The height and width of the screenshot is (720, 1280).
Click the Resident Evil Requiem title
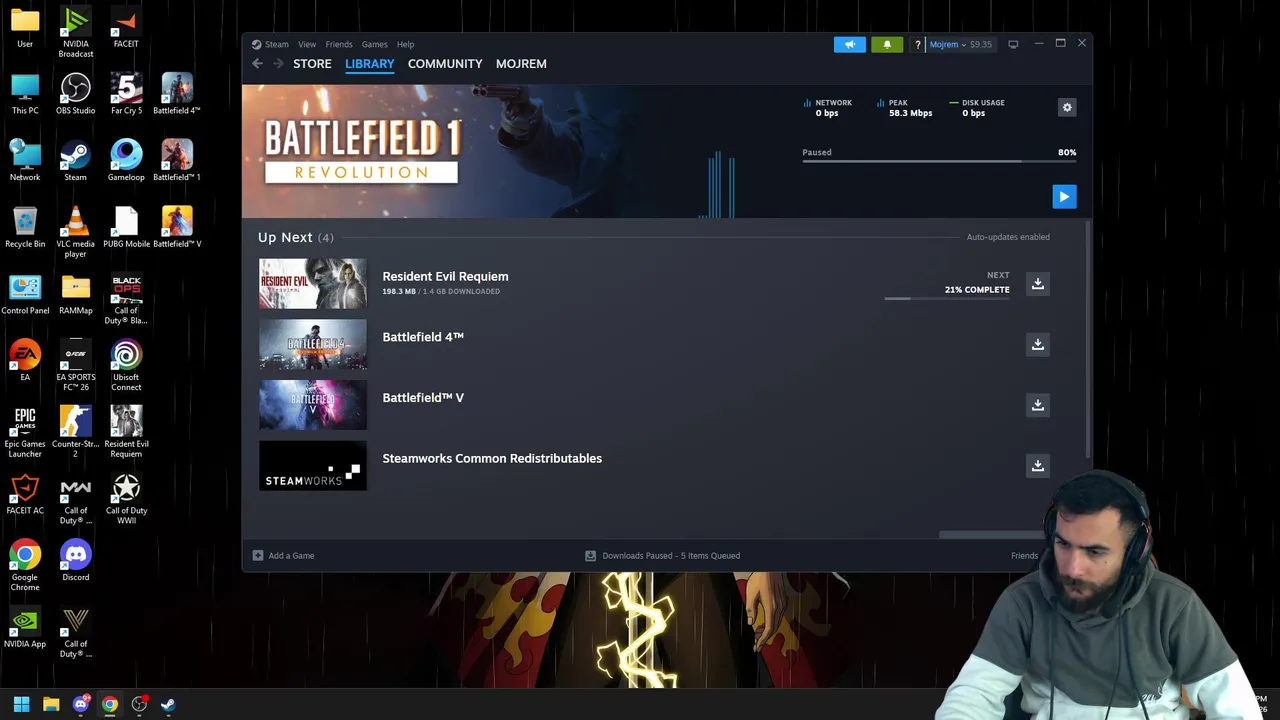[445, 277]
